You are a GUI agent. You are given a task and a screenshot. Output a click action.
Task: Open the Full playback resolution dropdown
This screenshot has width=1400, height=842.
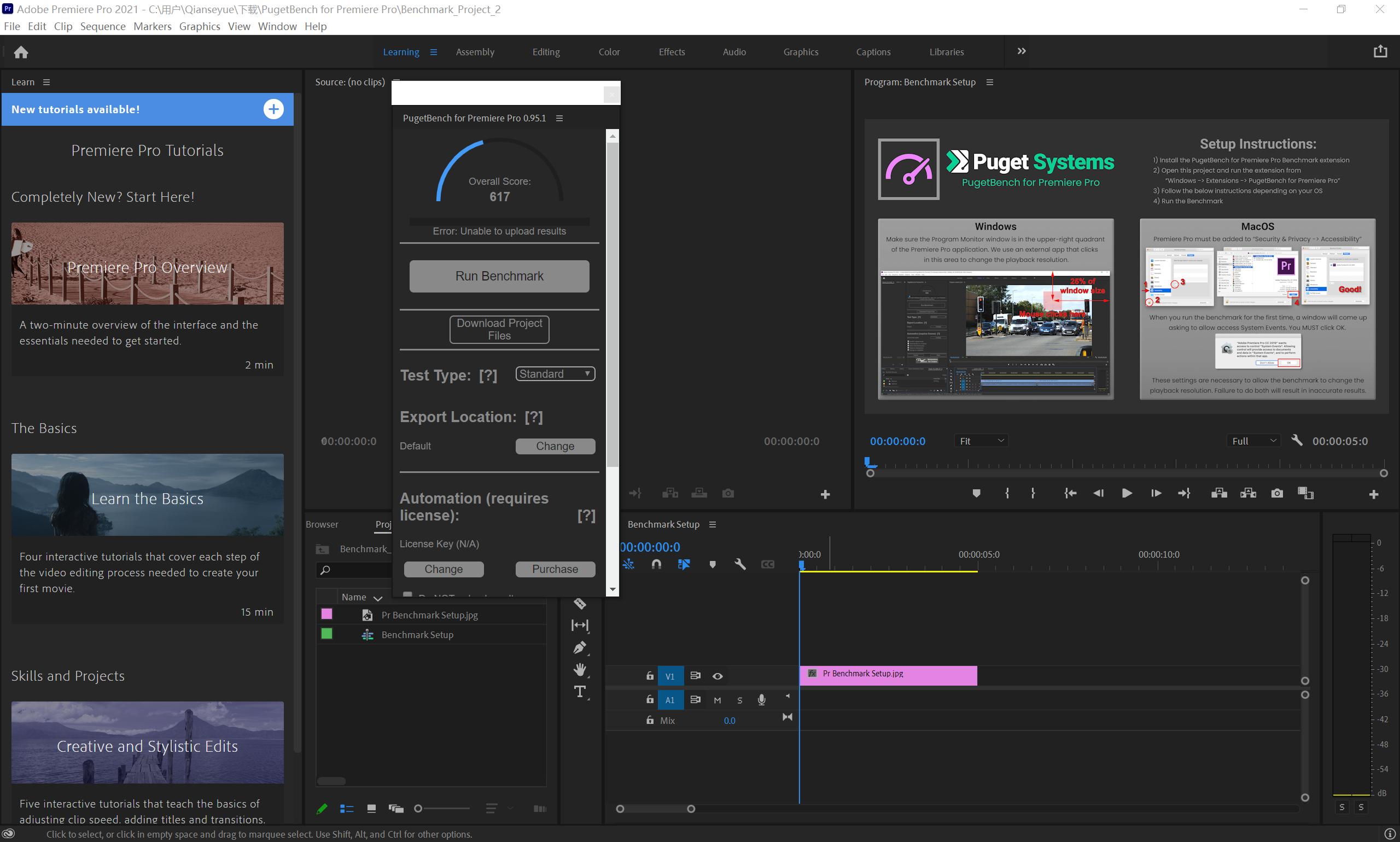(x=1253, y=441)
